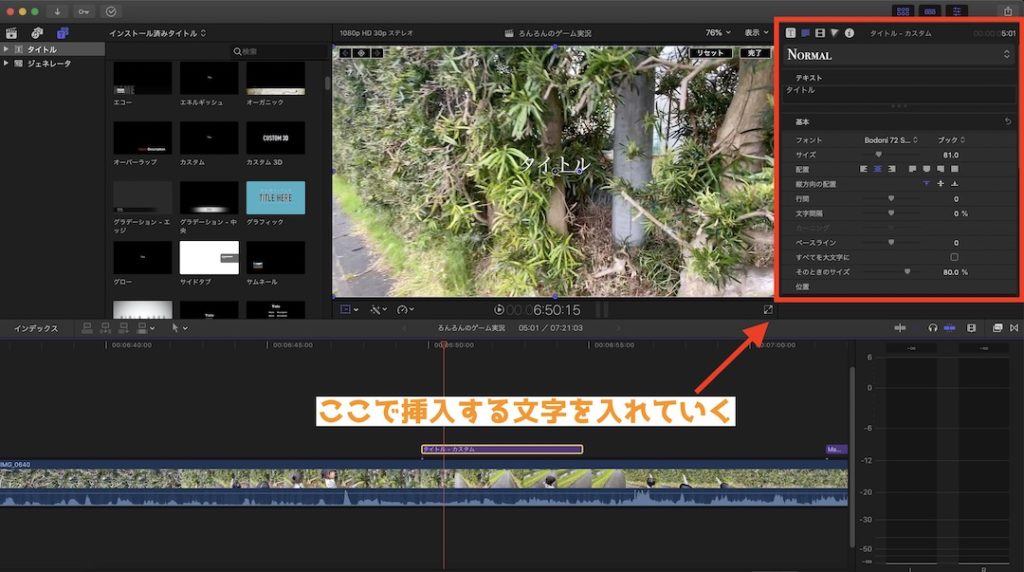The width and height of the screenshot is (1024, 572).
Task: Toggle the inspector panel sliders icon
Action: [x=957, y=11]
